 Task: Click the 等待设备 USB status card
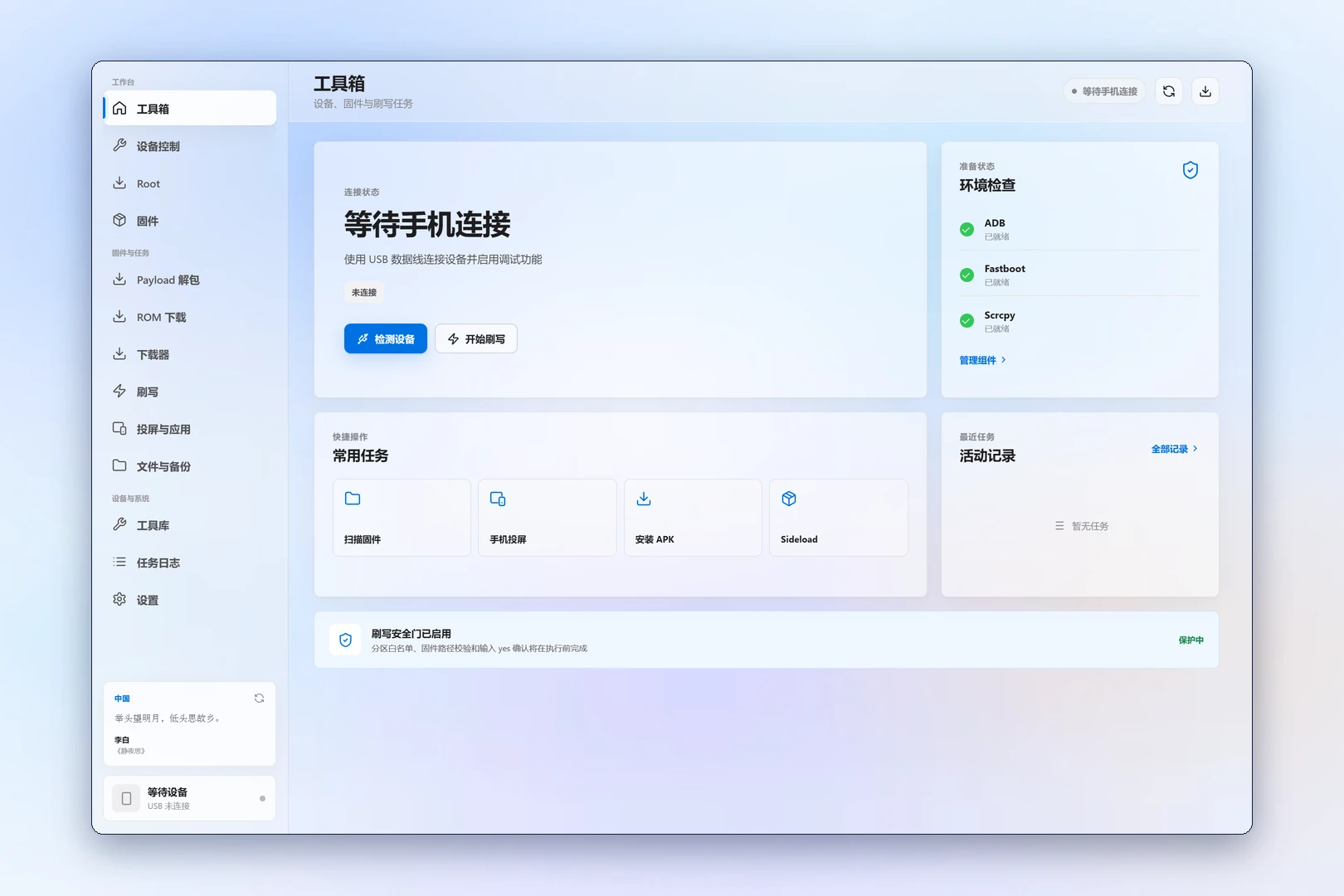(x=190, y=798)
